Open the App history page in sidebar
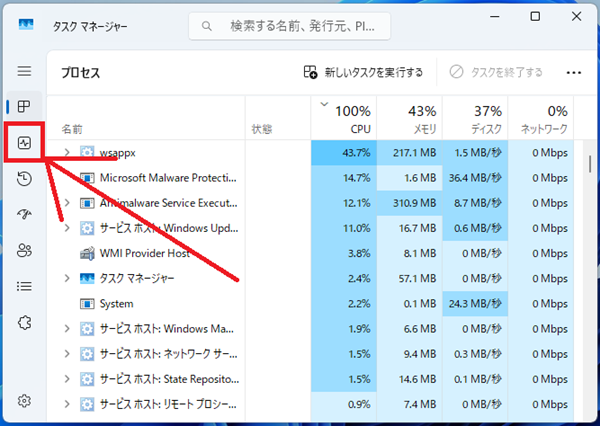 pos(24,179)
